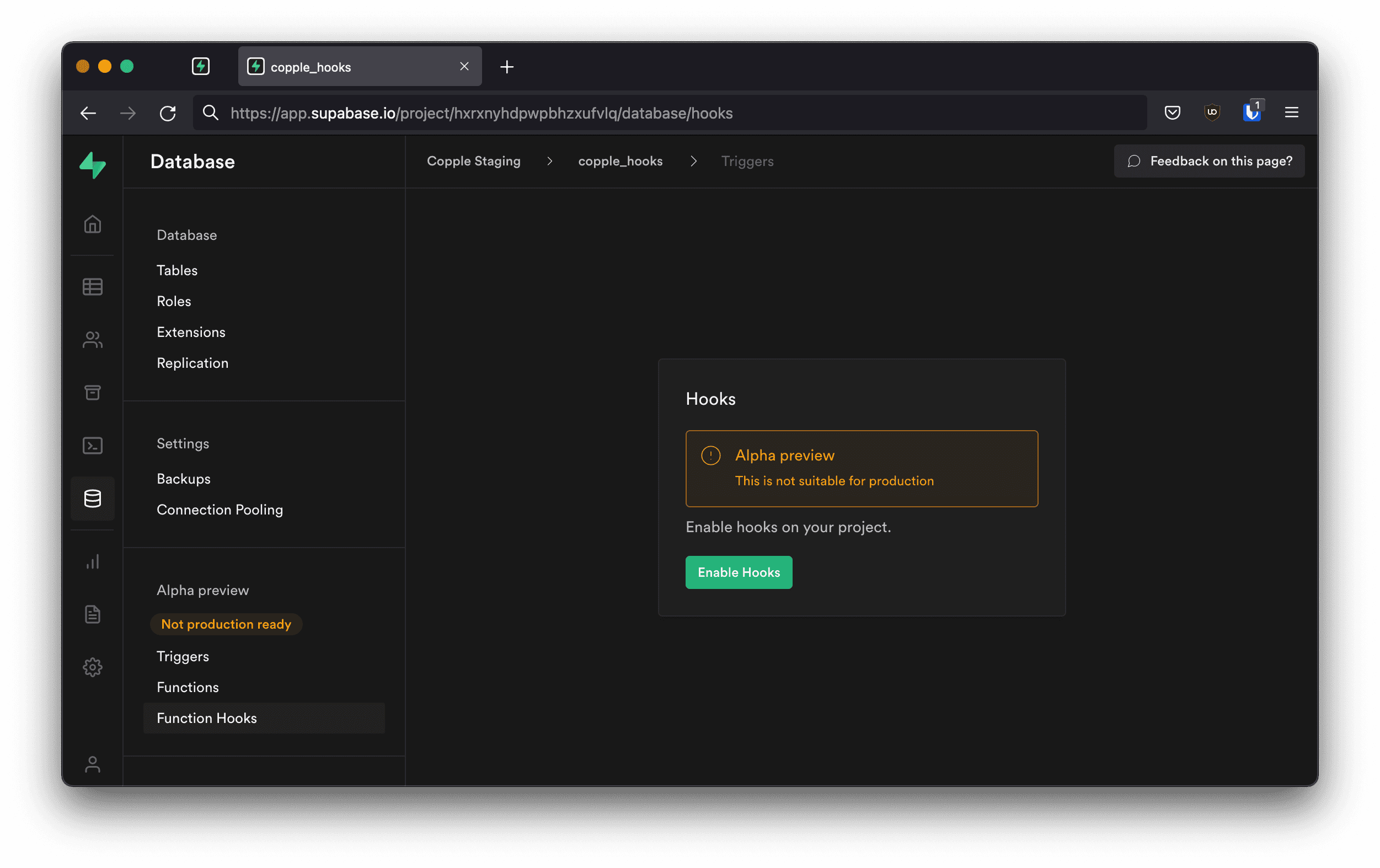This screenshot has width=1380, height=868.
Task: Open the Storage archive icon
Action: point(92,393)
